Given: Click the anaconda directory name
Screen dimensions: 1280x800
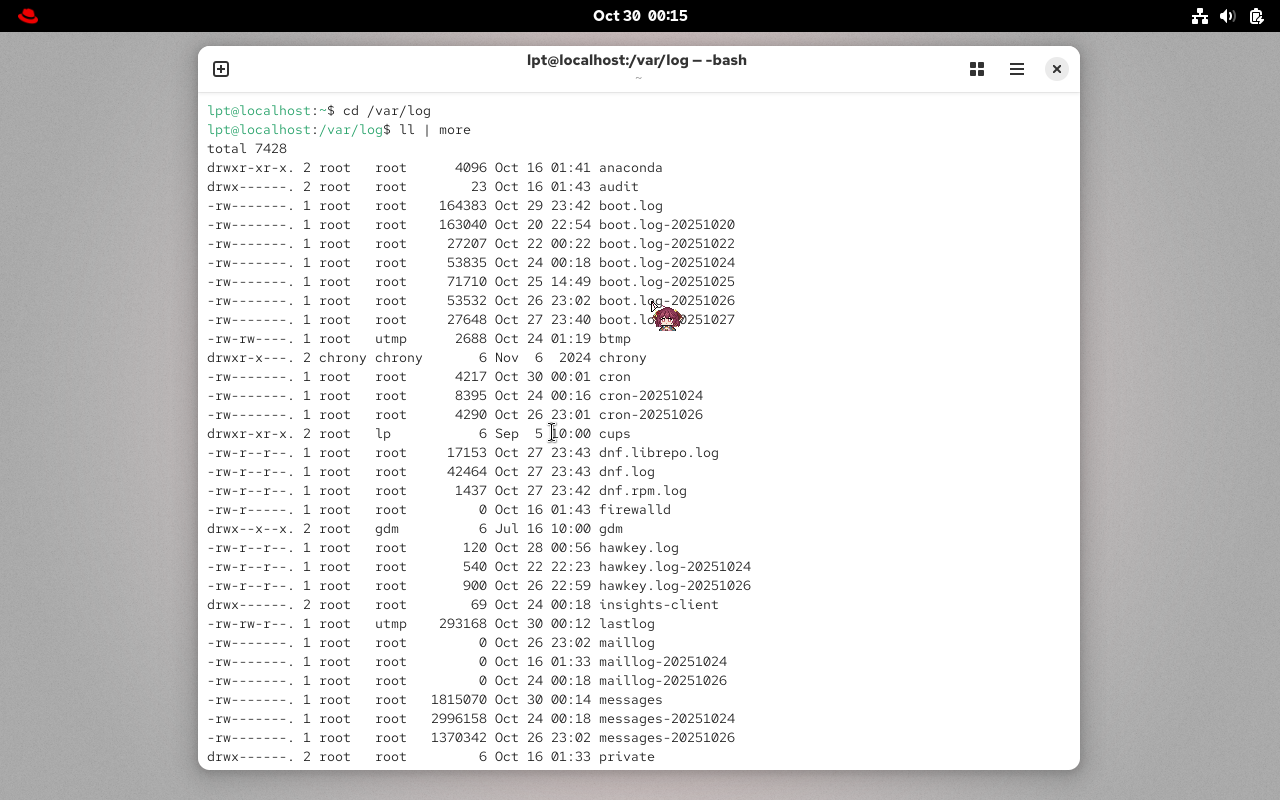Looking at the screenshot, I should (632, 167).
